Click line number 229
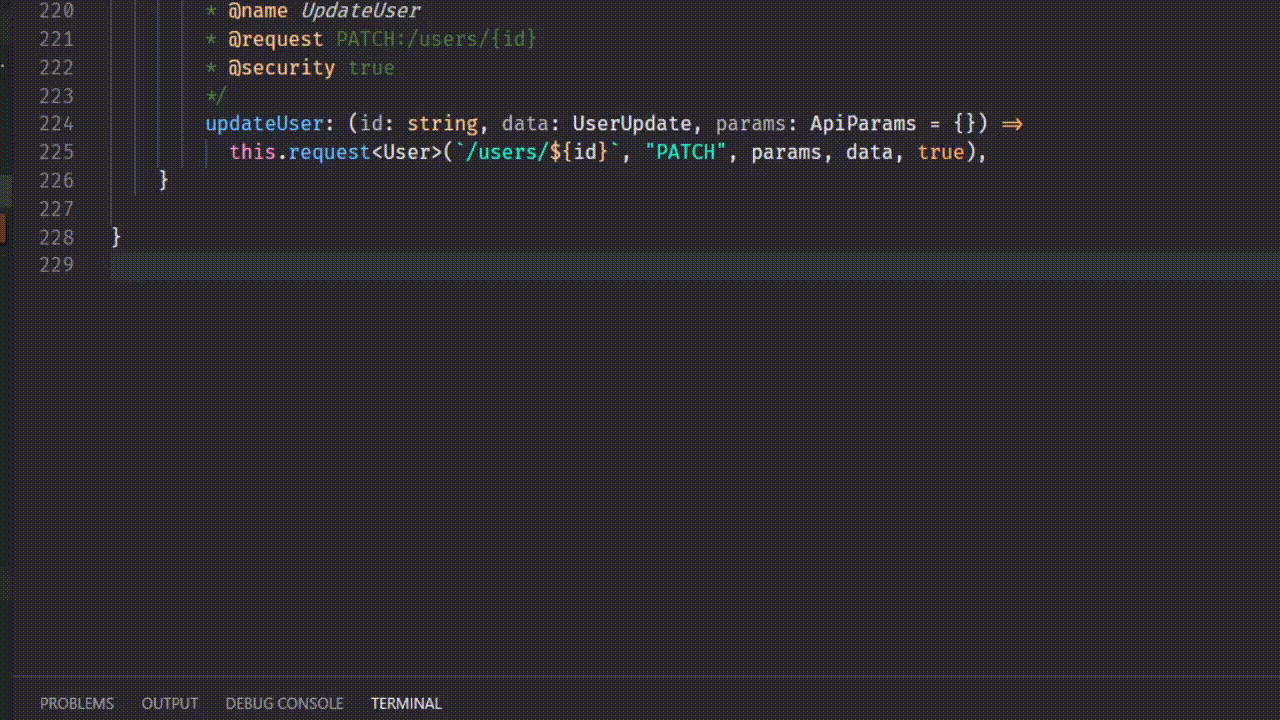The height and width of the screenshot is (720, 1280). coord(58,264)
